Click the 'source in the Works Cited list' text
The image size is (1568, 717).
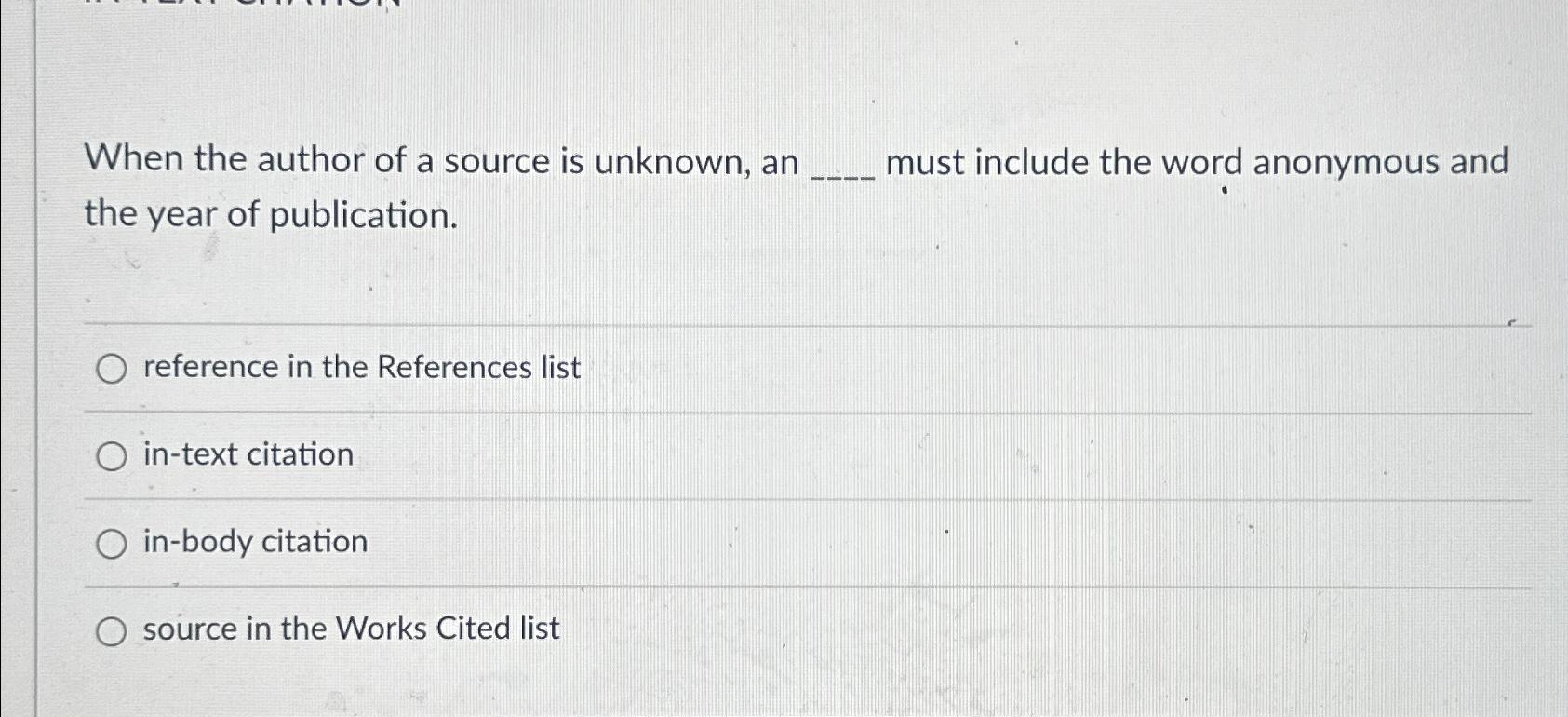349,629
